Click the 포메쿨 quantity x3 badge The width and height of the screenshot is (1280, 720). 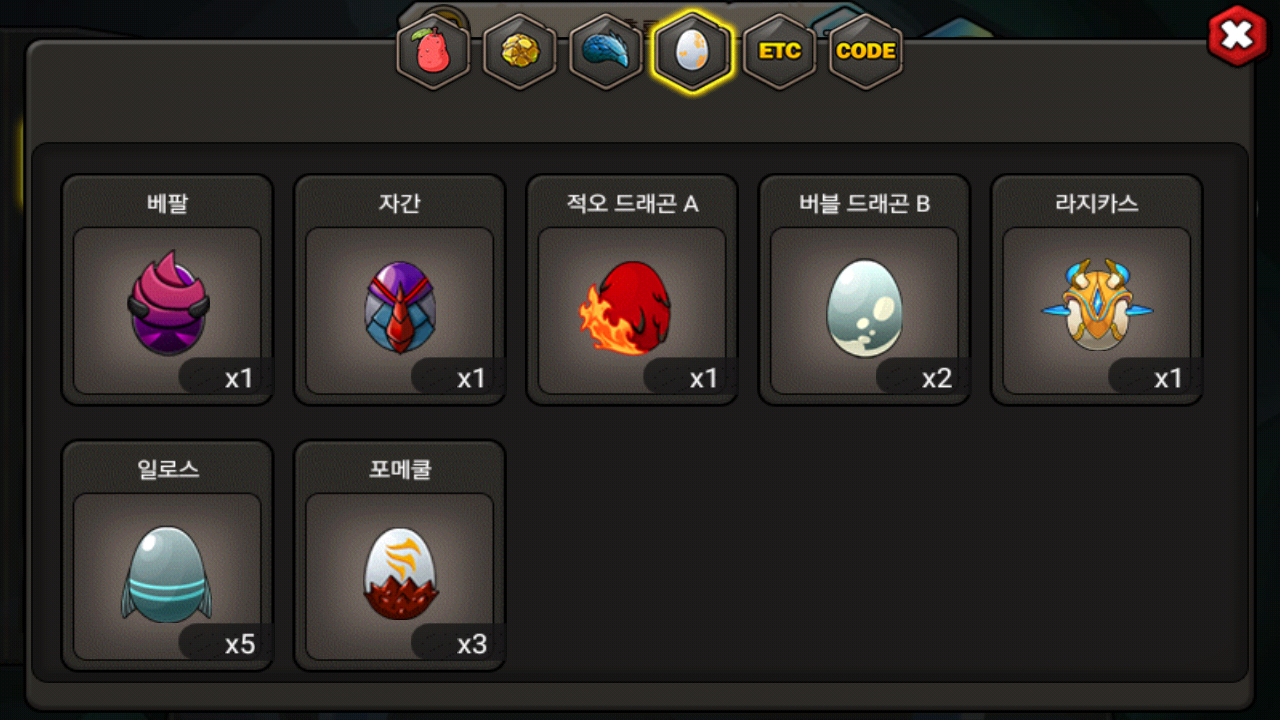tap(457, 643)
